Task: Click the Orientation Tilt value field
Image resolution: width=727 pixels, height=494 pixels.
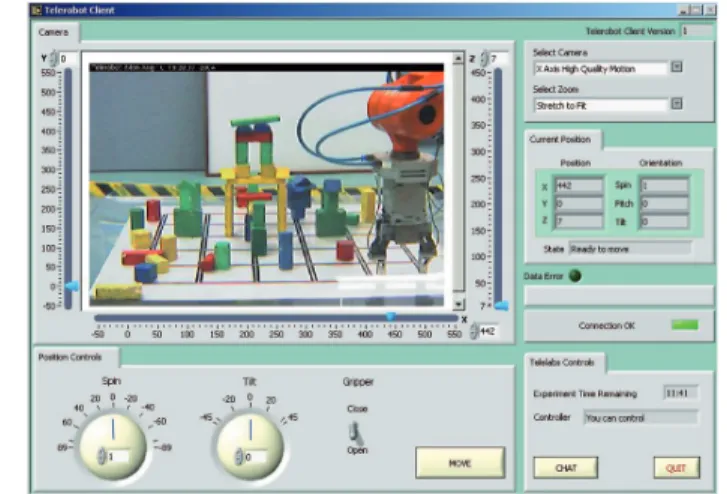Action: pos(664,221)
